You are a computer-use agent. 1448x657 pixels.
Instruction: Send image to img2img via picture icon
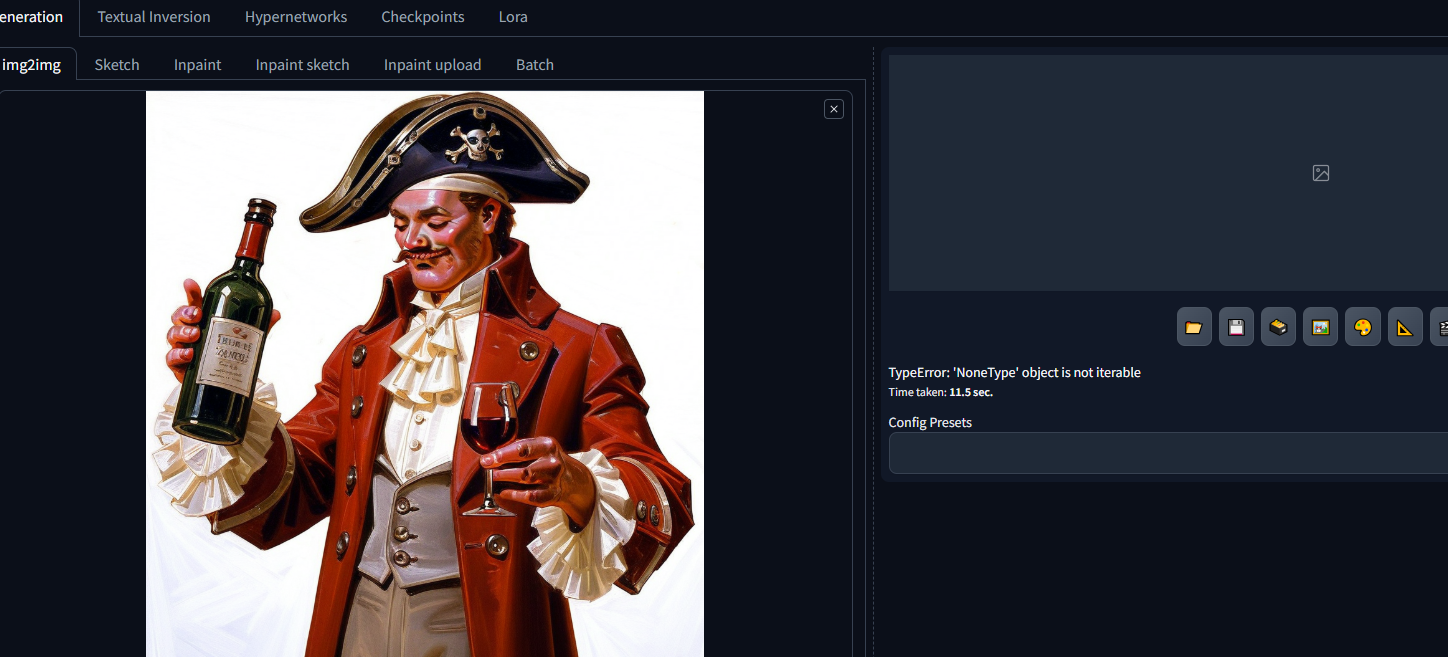1320,328
